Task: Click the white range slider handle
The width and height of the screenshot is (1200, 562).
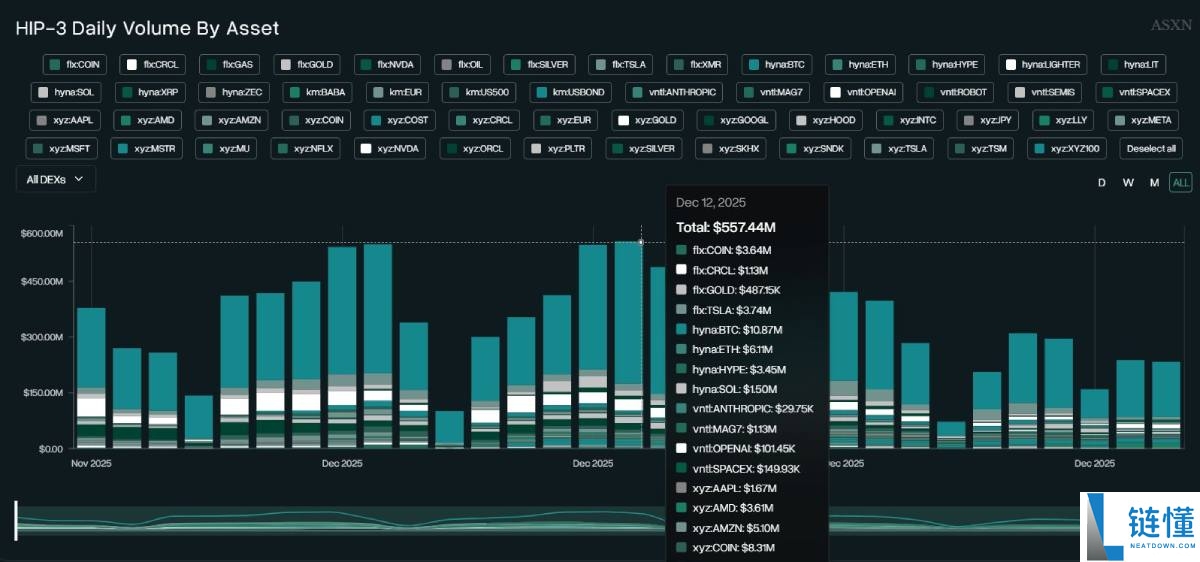Action: click(x=16, y=521)
